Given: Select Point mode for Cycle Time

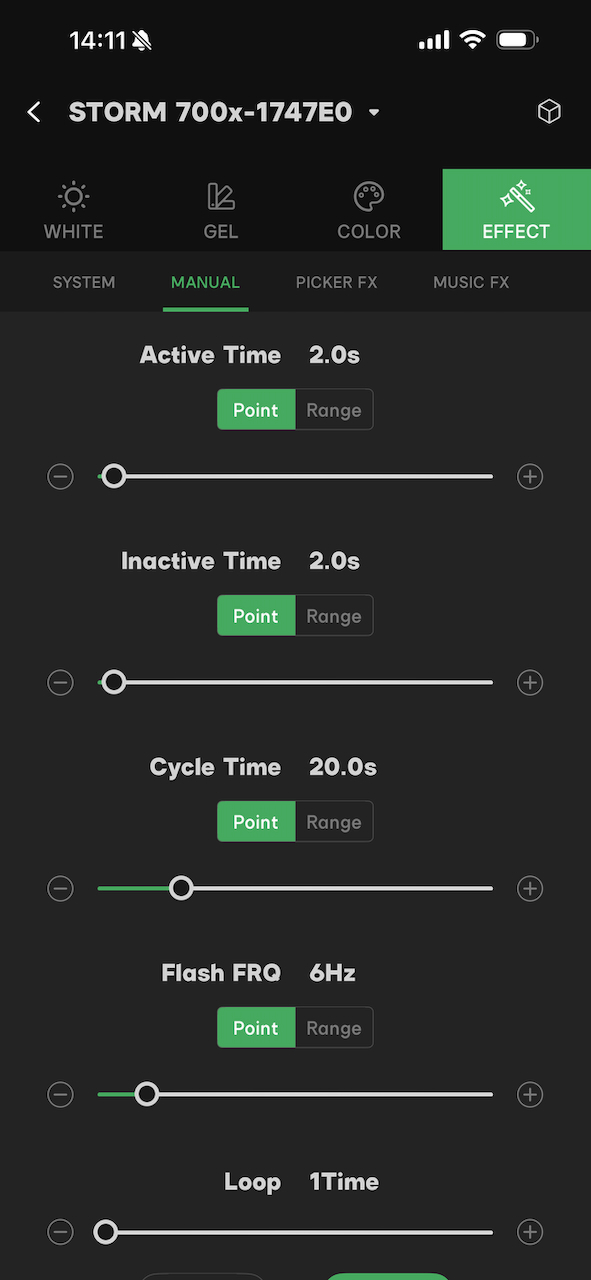Looking at the screenshot, I should pos(256,821).
